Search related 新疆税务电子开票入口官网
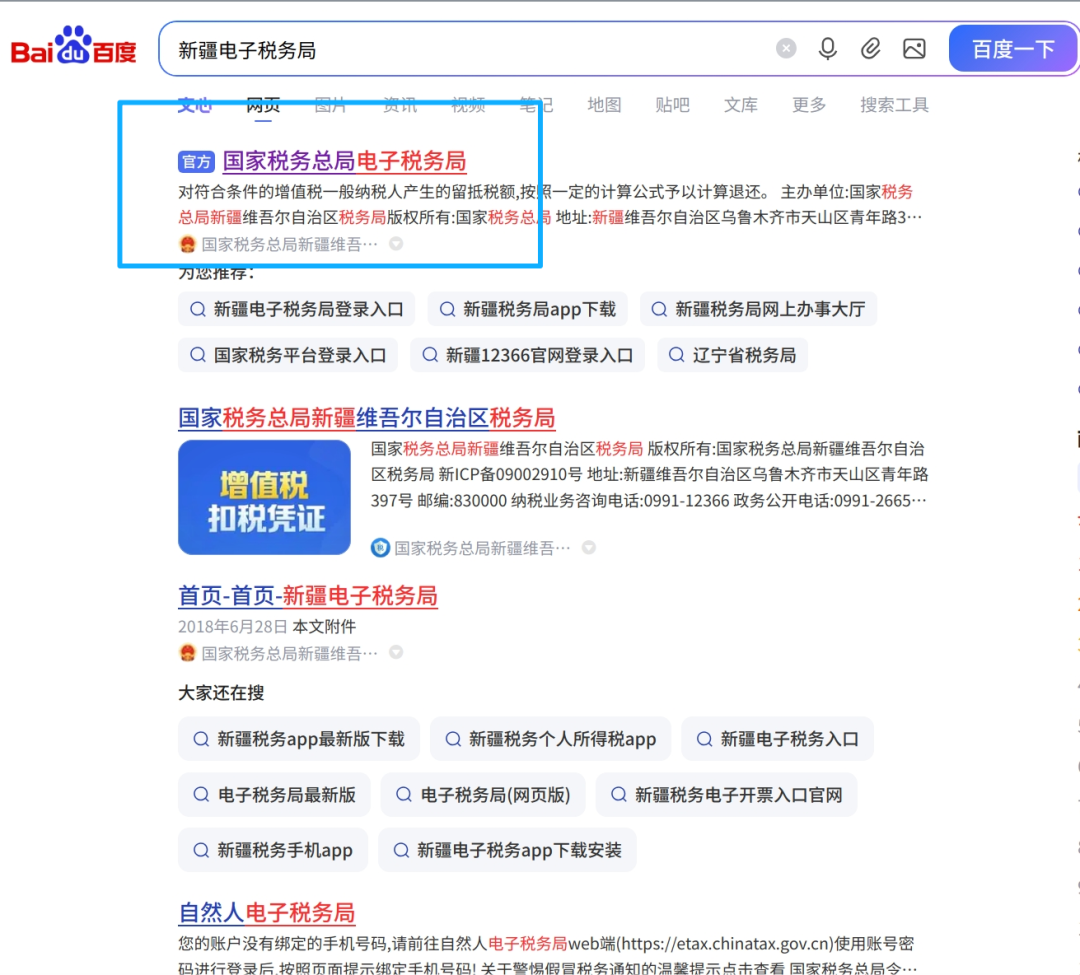Image resolution: width=1080 pixels, height=975 pixels. click(x=727, y=795)
